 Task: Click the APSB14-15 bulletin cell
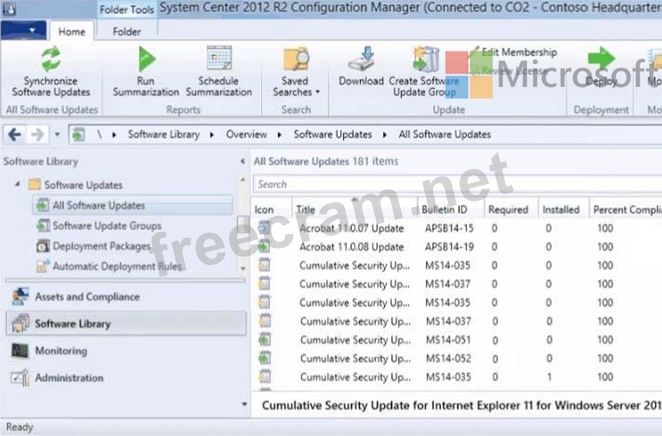click(449, 228)
